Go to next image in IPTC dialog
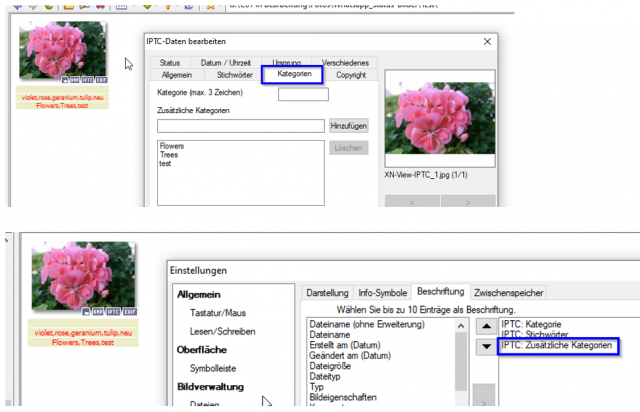Viewport: 640px width, 412px height. click(x=468, y=202)
